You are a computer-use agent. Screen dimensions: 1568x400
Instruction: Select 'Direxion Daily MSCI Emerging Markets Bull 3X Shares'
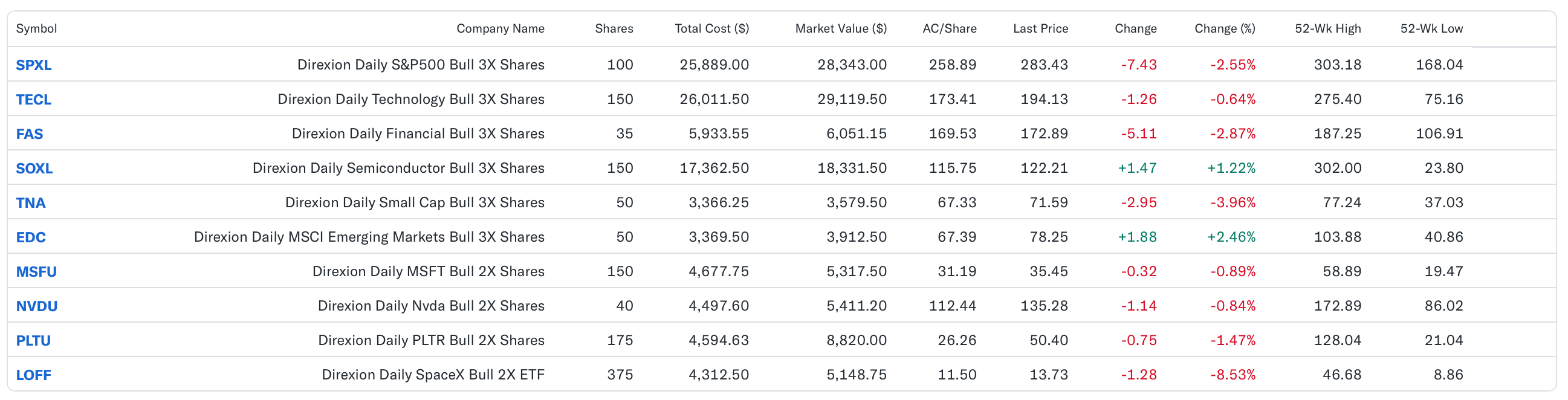pos(369,237)
